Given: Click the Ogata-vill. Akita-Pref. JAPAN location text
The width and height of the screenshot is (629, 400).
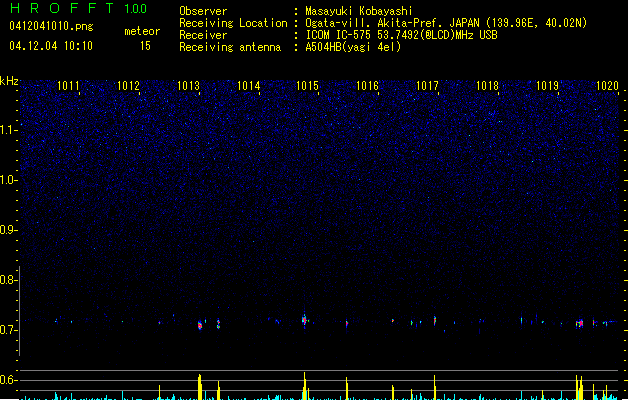Looking at the screenshot, I should pyautogui.click(x=446, y=23).
